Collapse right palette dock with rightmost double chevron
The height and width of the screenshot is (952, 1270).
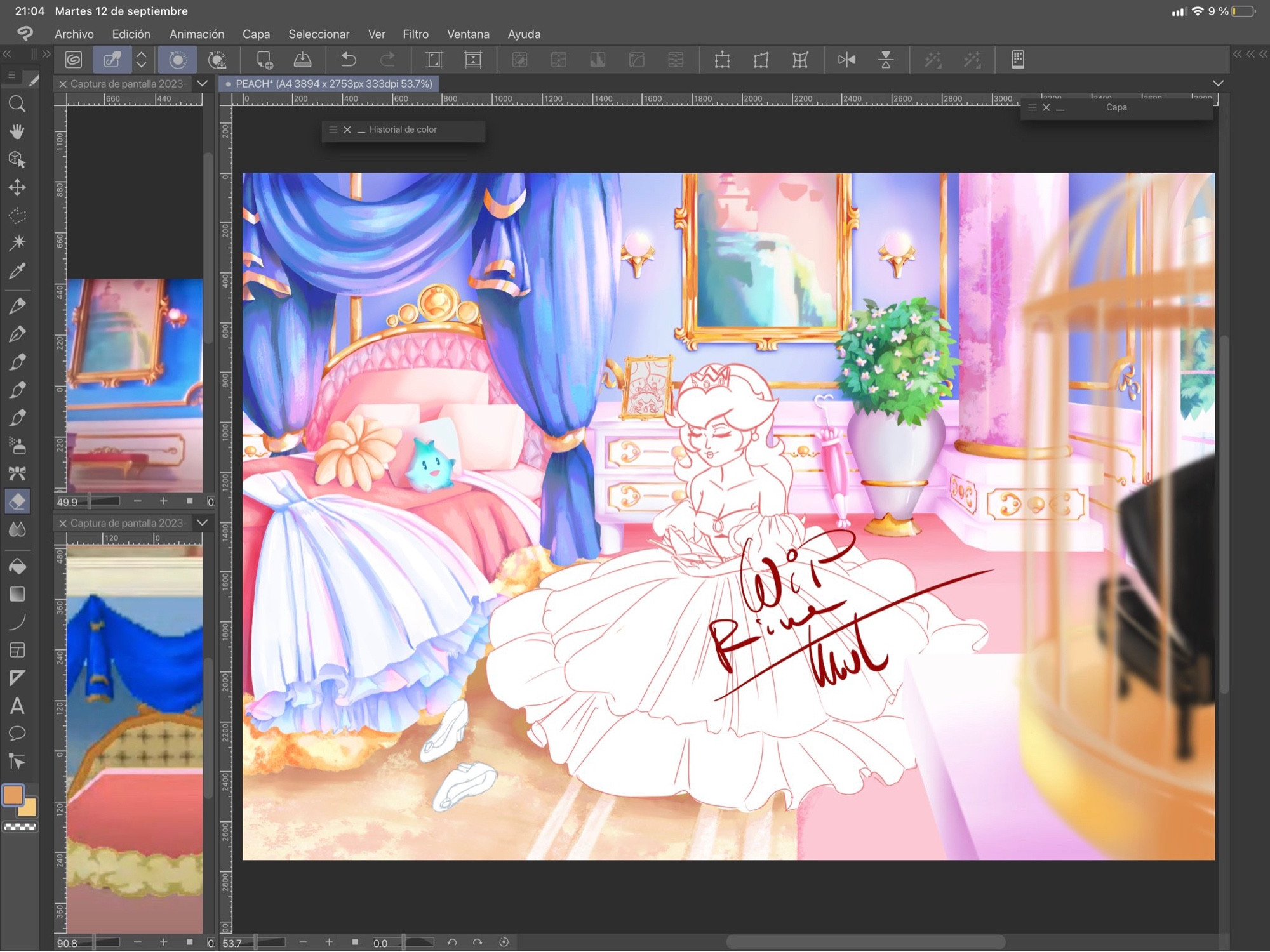(x=1264, y=54)
